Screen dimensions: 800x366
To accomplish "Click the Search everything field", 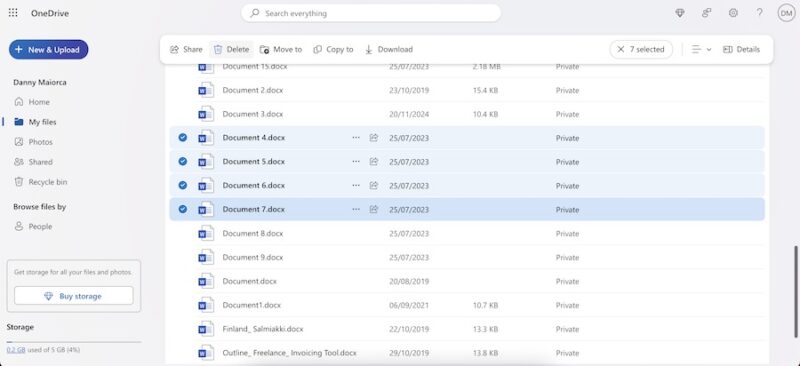I will coord(371,13).
